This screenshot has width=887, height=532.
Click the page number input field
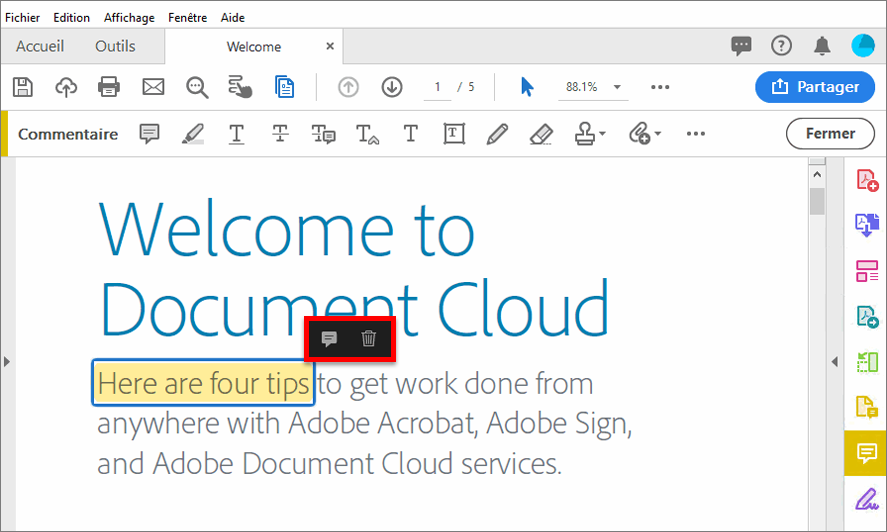437,87
